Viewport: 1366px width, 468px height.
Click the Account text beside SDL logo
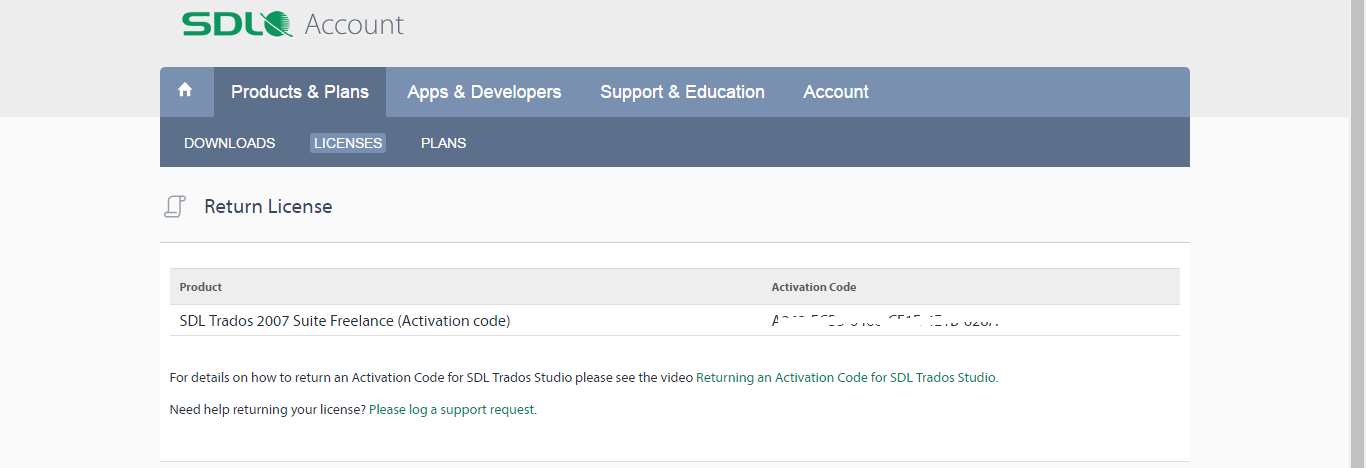[354, 24]
